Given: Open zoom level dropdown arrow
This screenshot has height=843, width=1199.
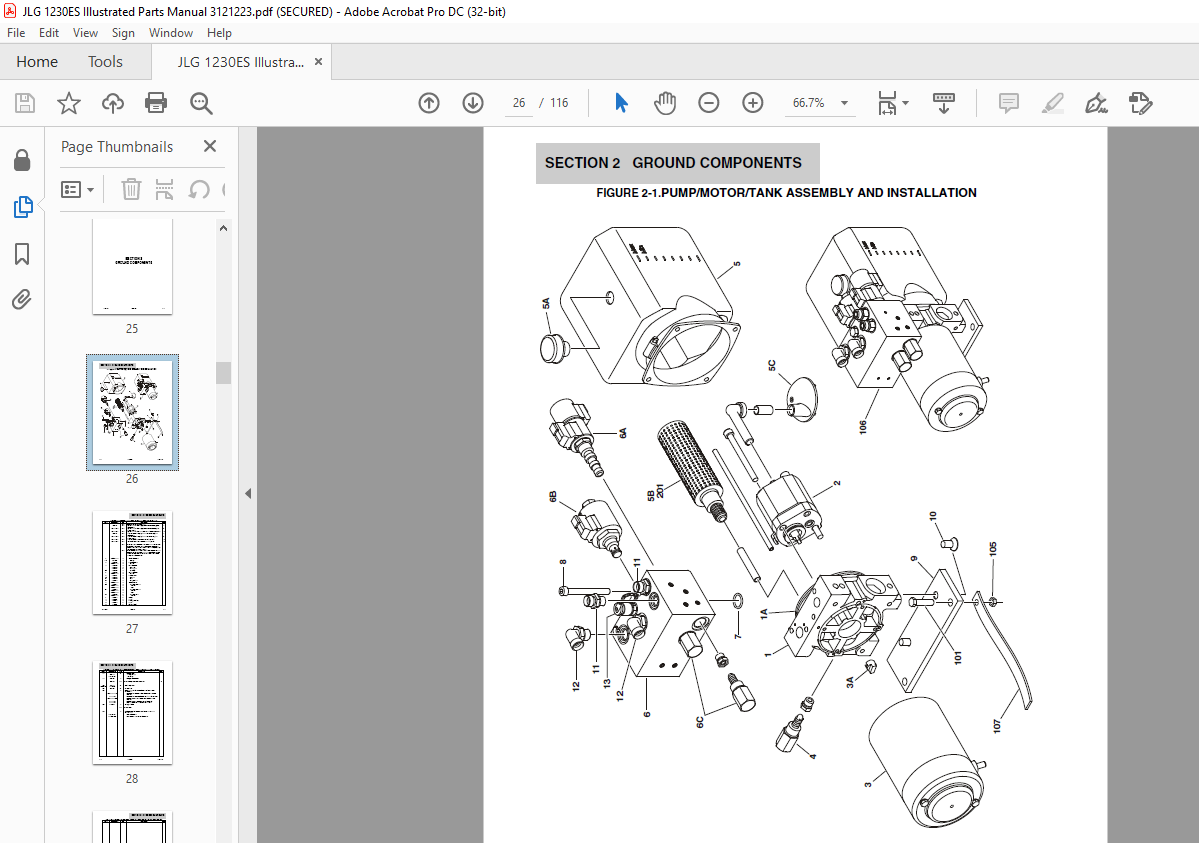Looking at the screenshot, I should (x=844, y=103).
